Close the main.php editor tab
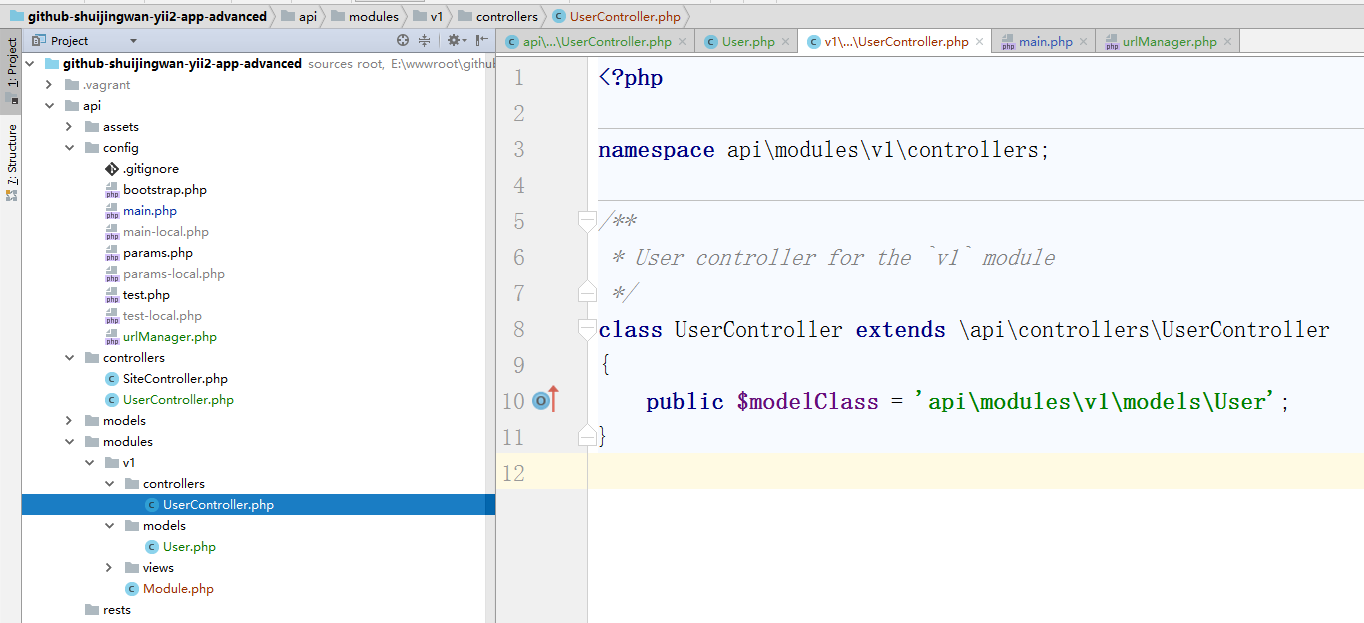This screenshot has width=1364, height=623. 1083,42
